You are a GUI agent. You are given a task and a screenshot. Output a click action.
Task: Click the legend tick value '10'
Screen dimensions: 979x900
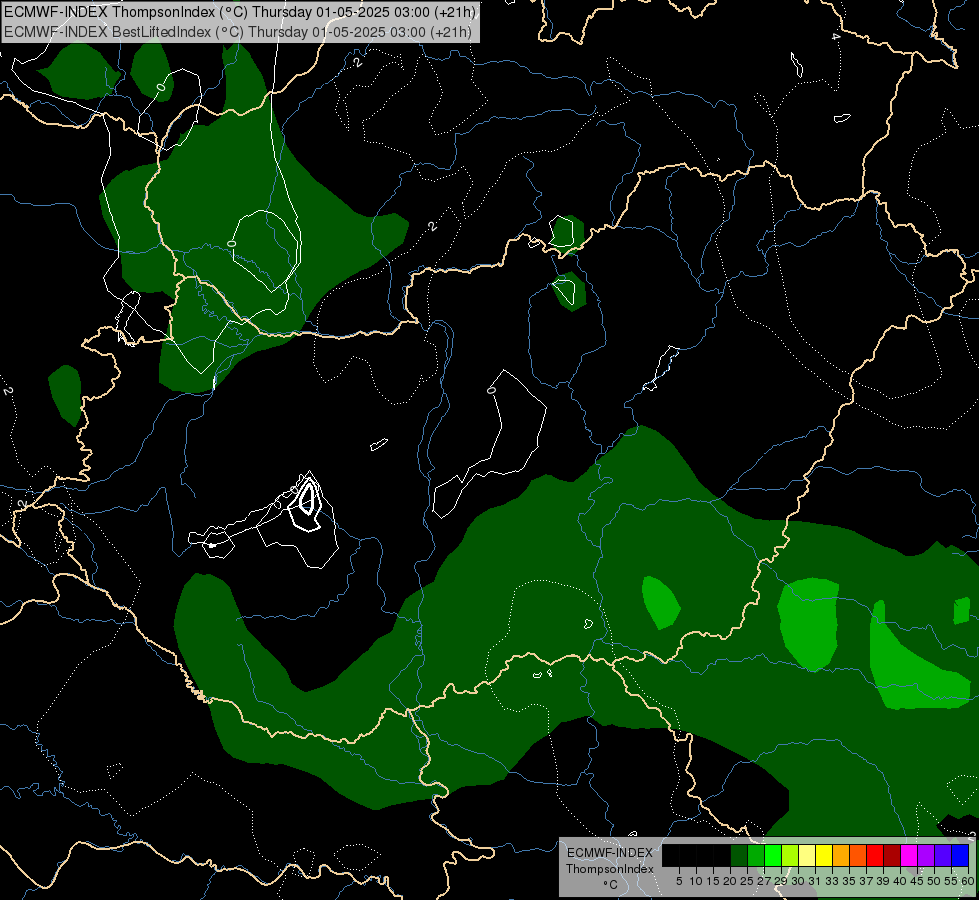pos(696,881)
